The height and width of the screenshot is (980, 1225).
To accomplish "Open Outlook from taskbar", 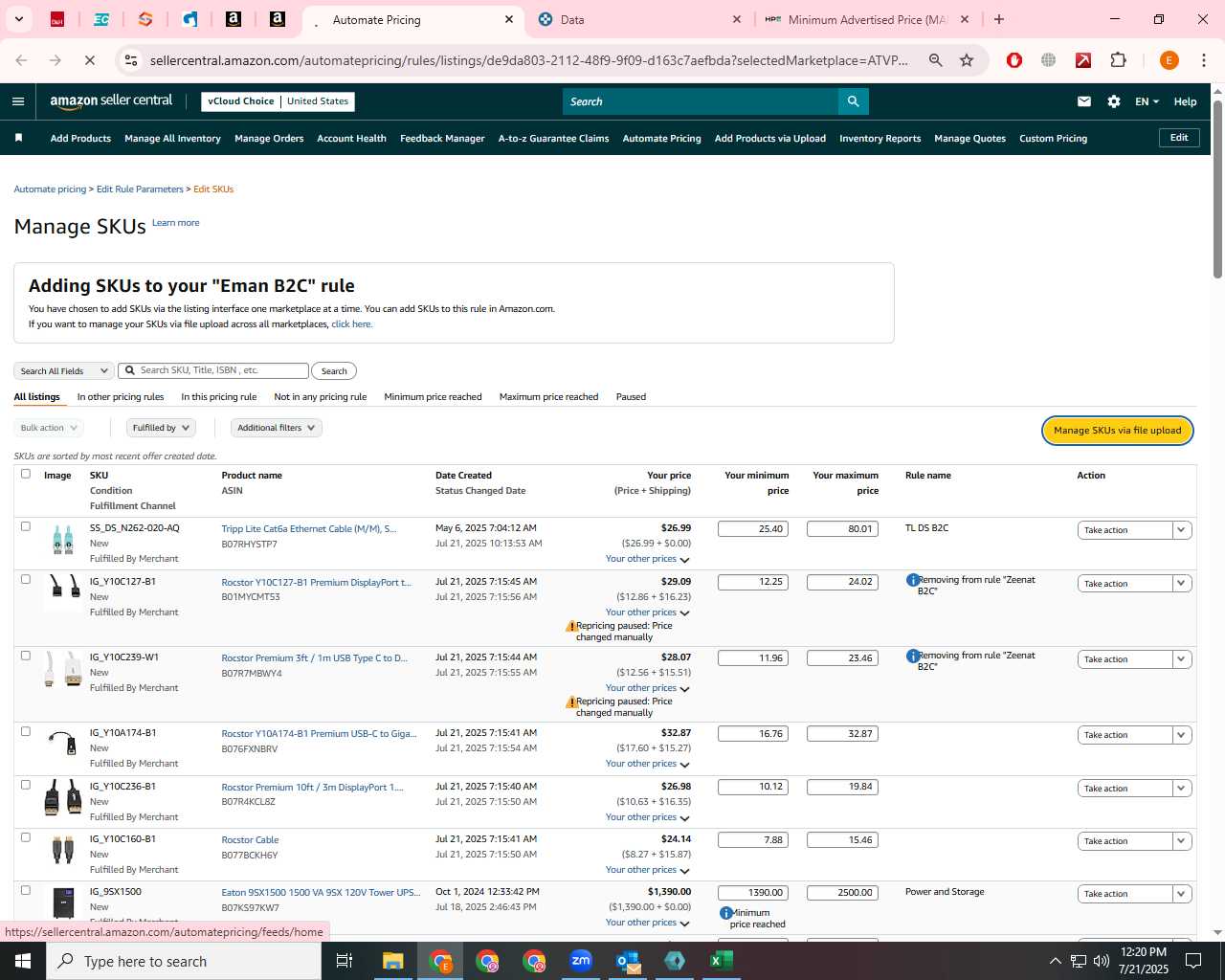I will [x=628, y=961].
